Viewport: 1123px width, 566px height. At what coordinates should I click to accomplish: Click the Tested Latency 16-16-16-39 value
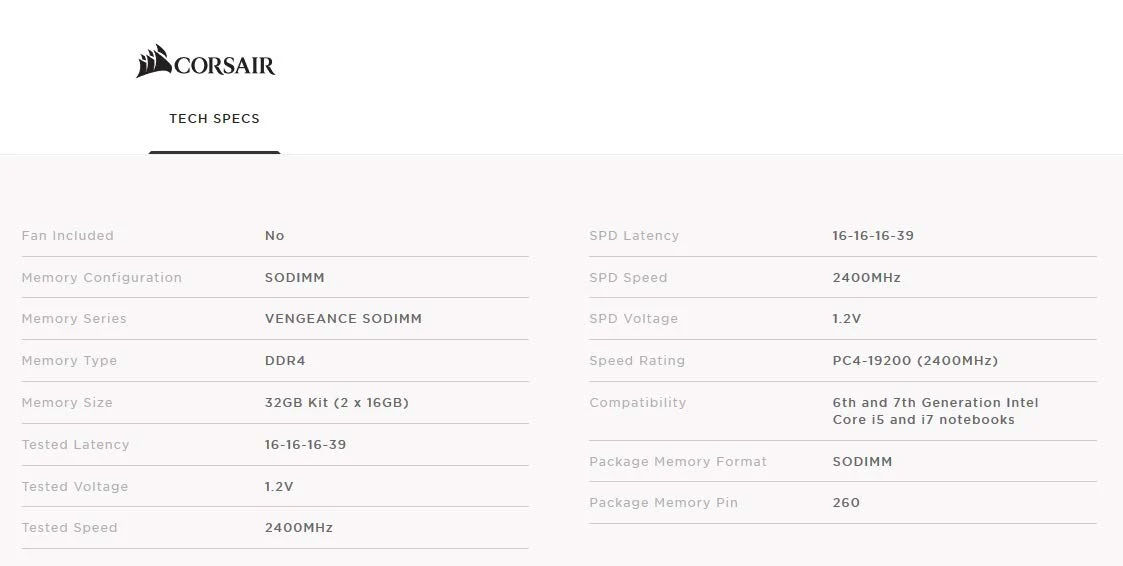[305, 445]
